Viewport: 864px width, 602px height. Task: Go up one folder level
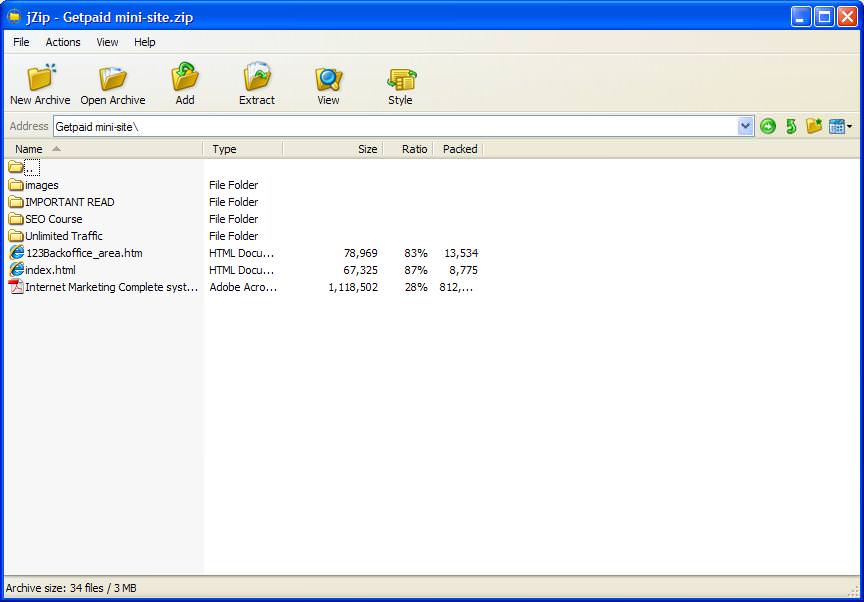click(789, 126)
